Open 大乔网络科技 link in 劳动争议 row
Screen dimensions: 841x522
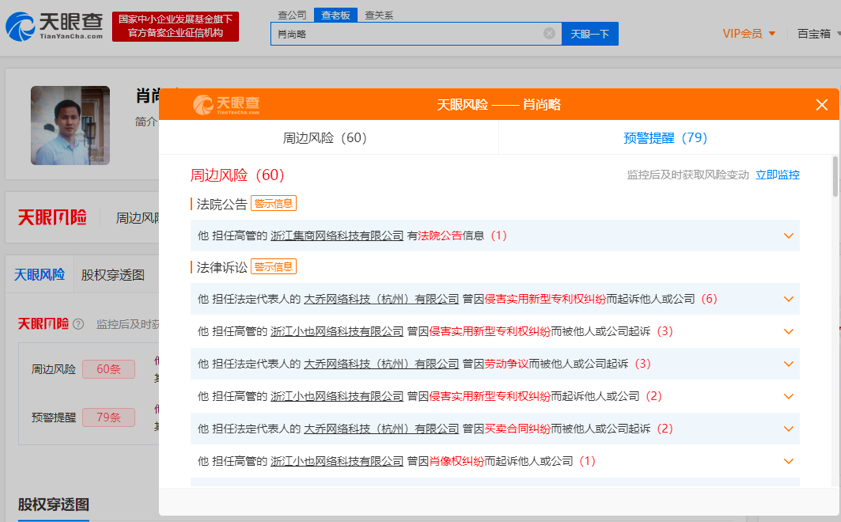click(x=381, y=364)
